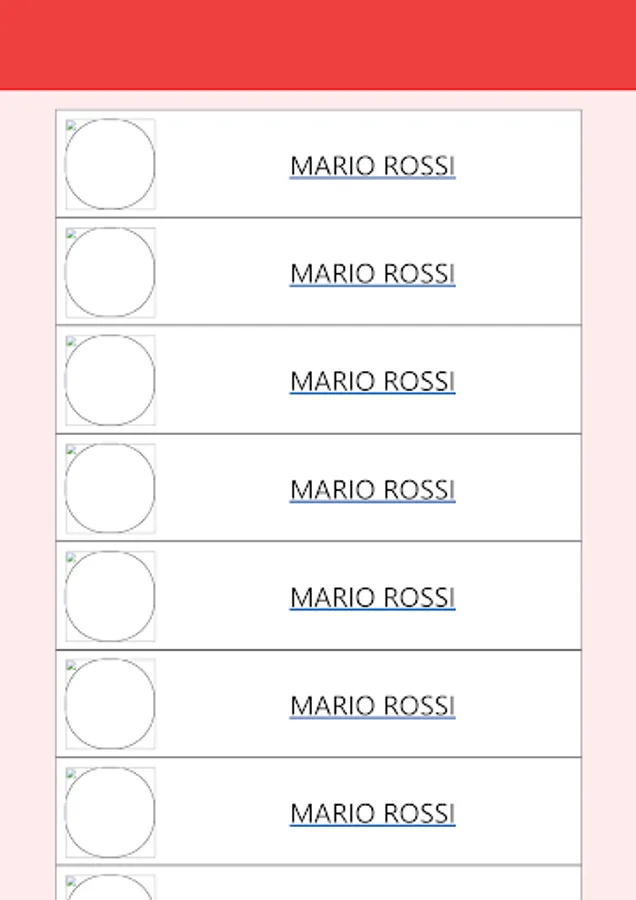Click blank space right of first row's name

[520, 165]
